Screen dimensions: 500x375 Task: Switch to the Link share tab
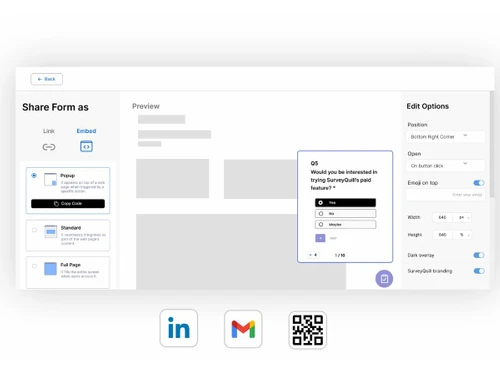point(49,131)
